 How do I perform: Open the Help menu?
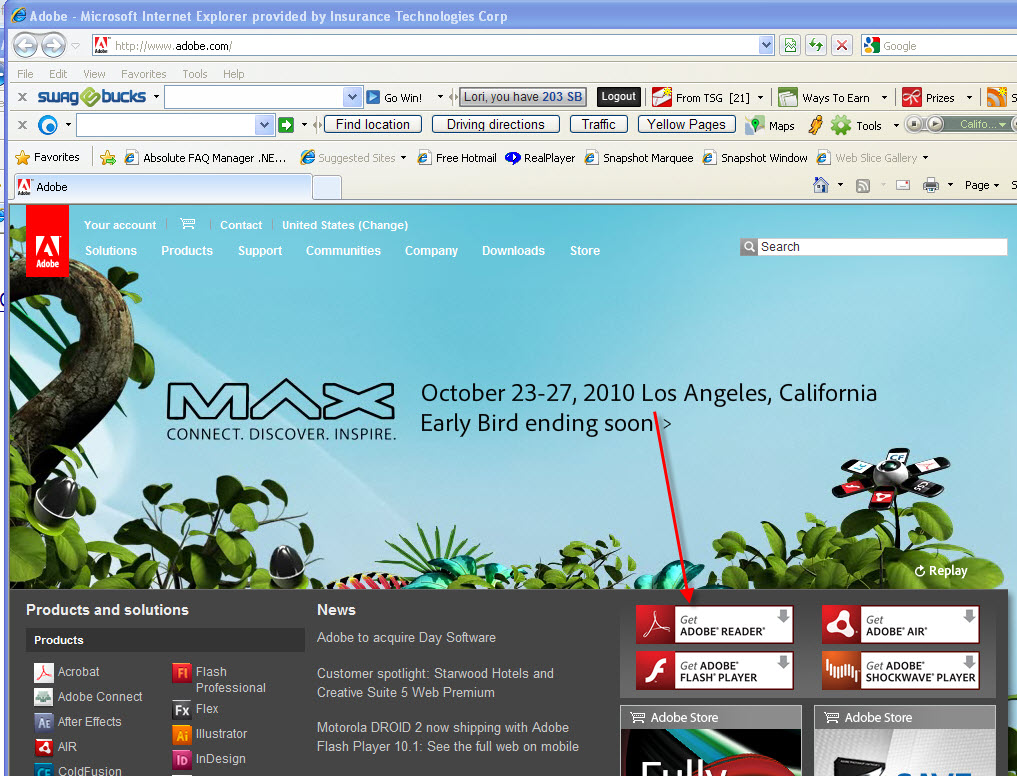coord(233,74)
